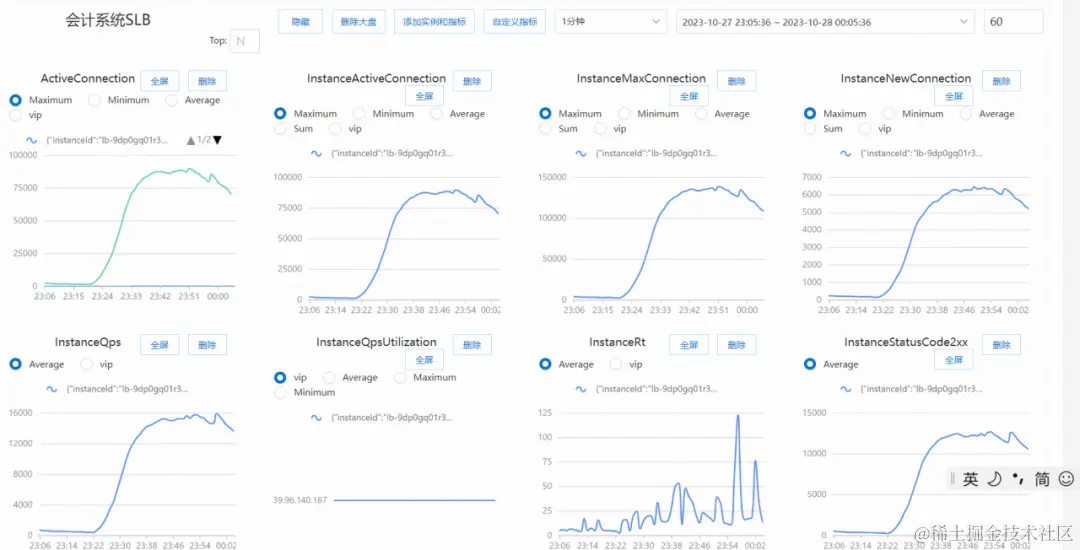Click the 删除大盘 button
This screenshot has width=1080, height=550.
[359, 21]
